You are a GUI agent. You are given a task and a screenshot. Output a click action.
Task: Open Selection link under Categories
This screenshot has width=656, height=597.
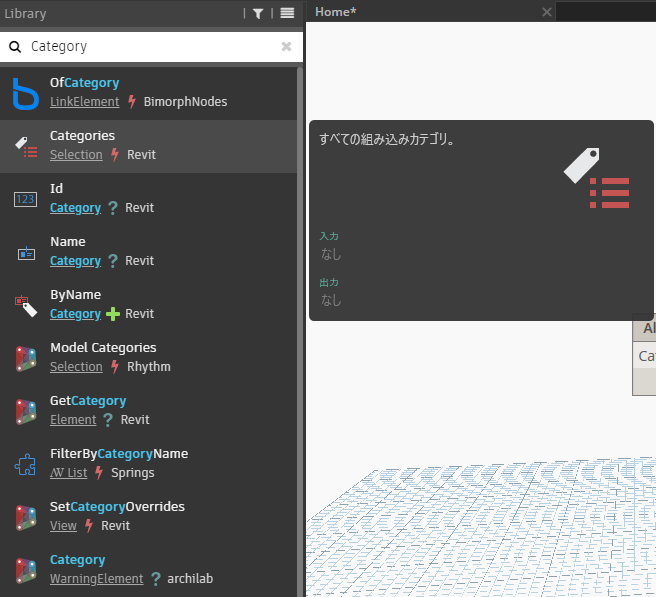pyautogui.click(x=76, y=155)
